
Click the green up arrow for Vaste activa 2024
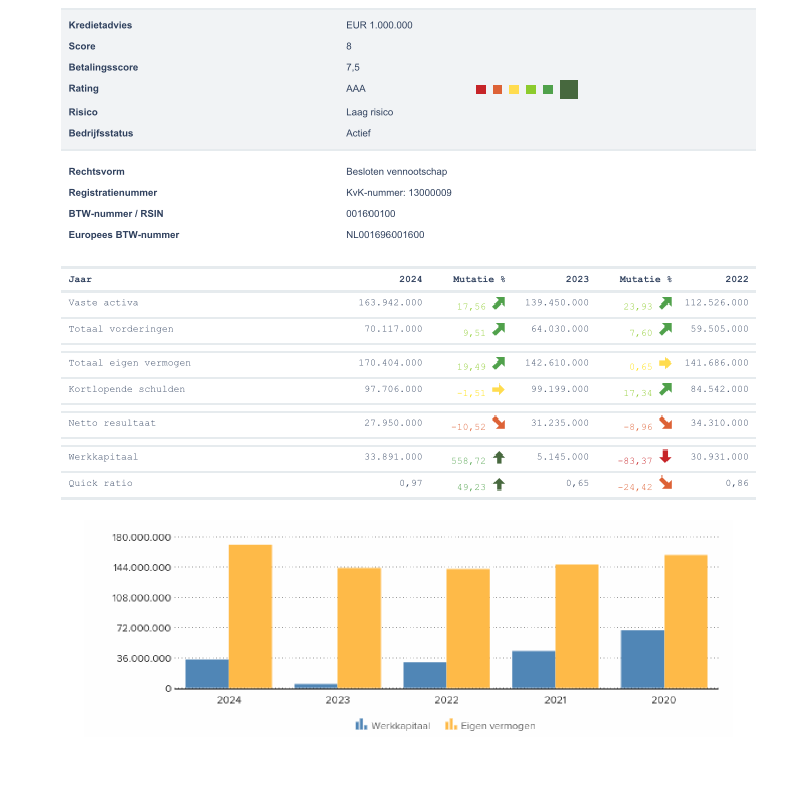coord(498,302)
